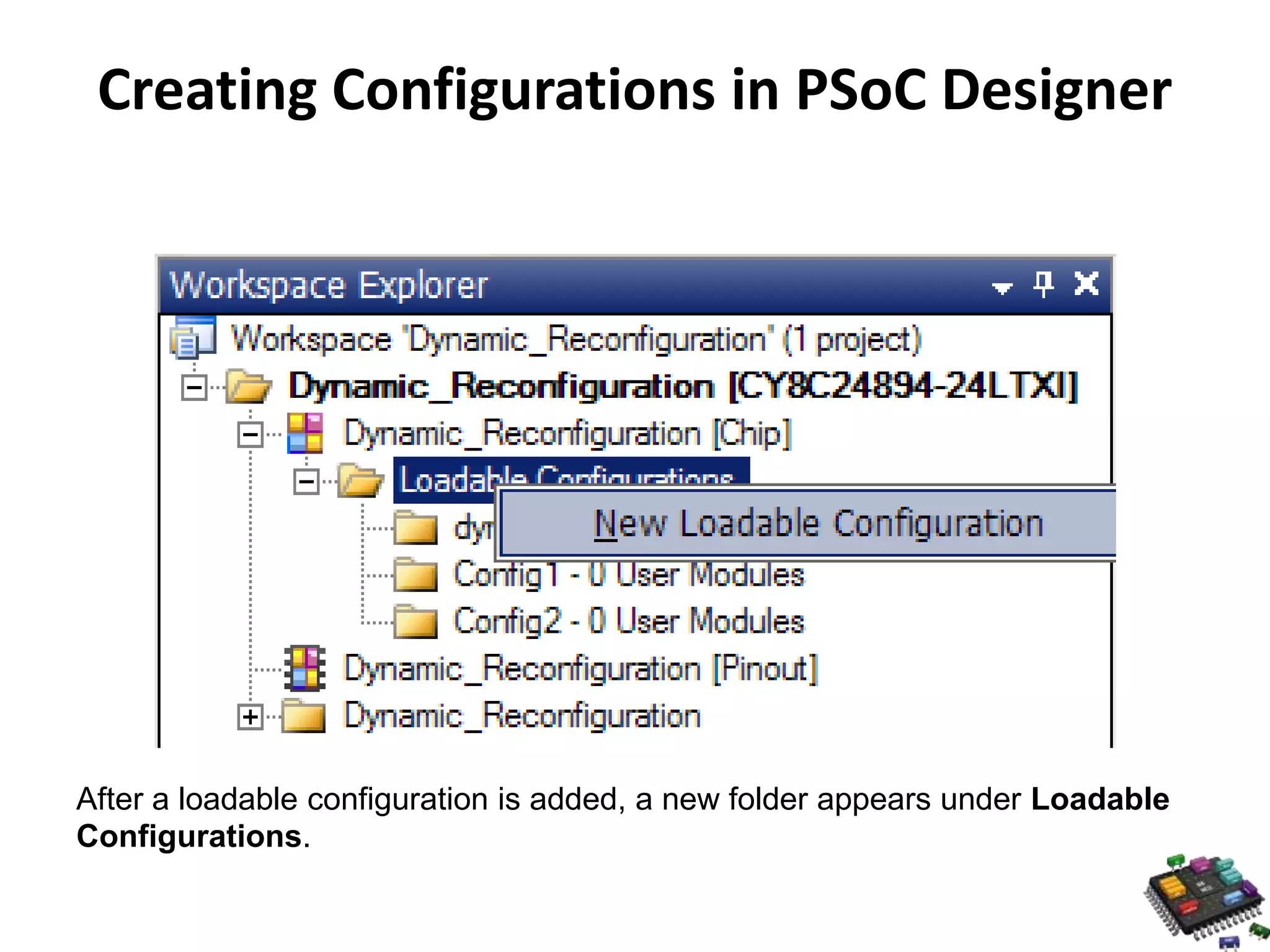Choose New Loadable Configuration from the context menu
Image resolution: width=1270 pixels, height=952 pixels.
817,524
